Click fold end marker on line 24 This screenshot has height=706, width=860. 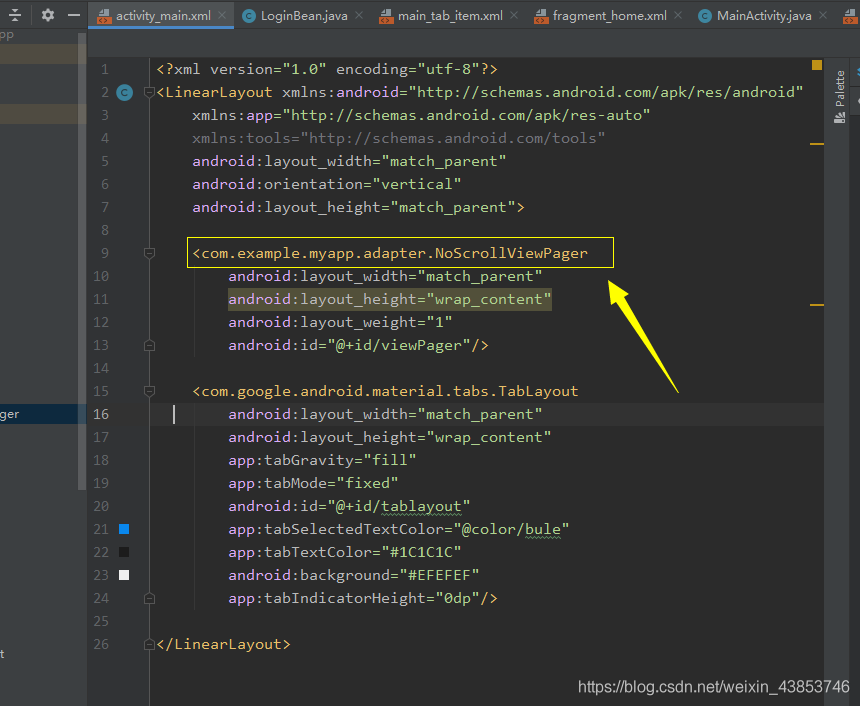(x=149, y=598)
